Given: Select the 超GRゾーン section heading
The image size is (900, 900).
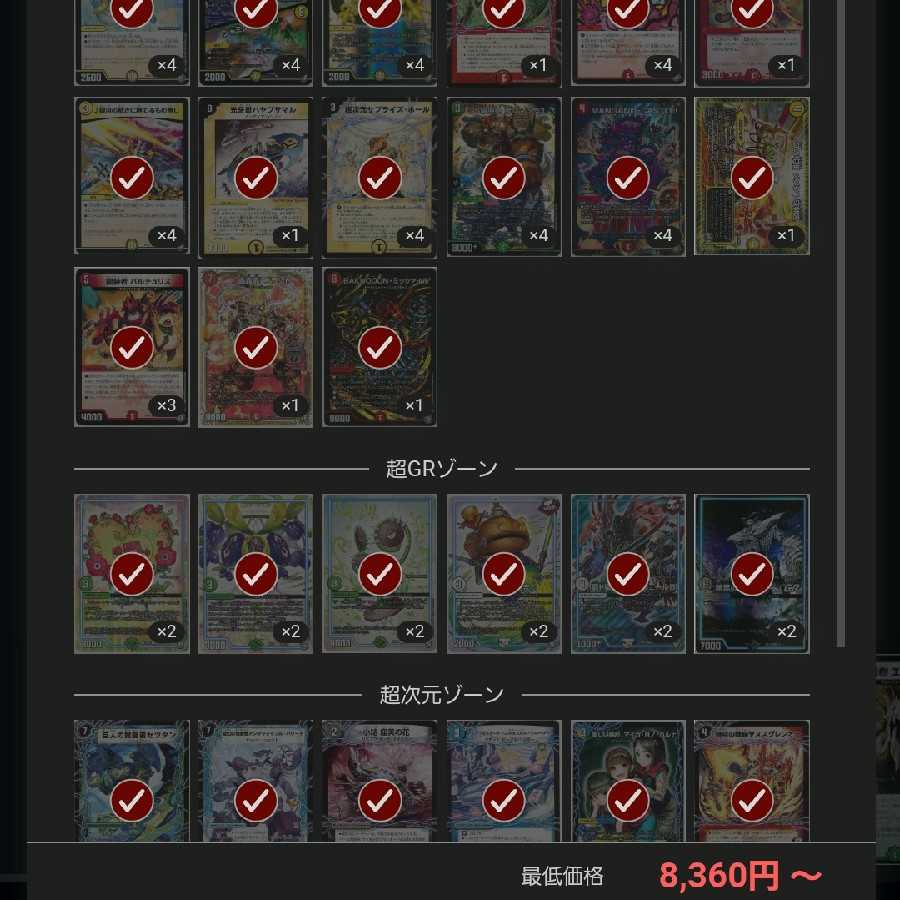Looking at the screenshot, I should point(441,468).
